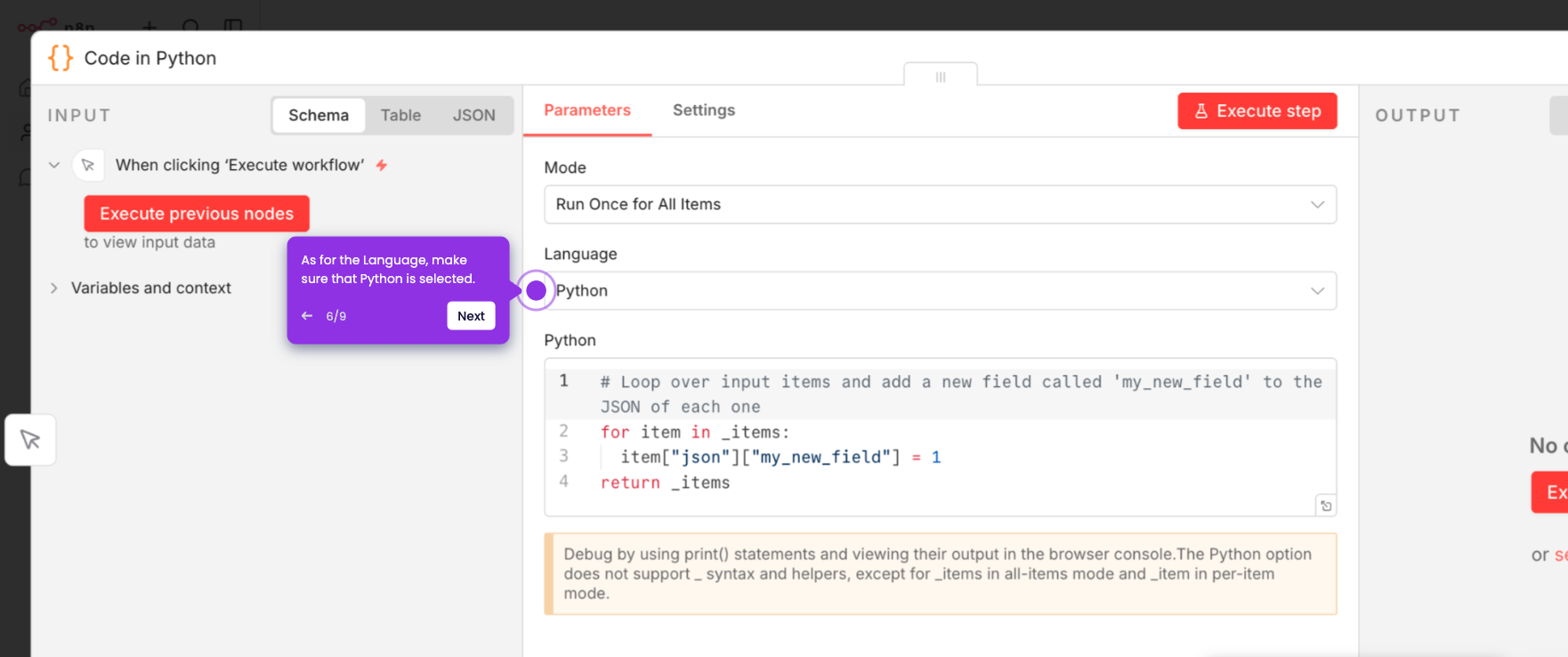
Task: Open the Settings tab
Action: [x=704, y=110]
